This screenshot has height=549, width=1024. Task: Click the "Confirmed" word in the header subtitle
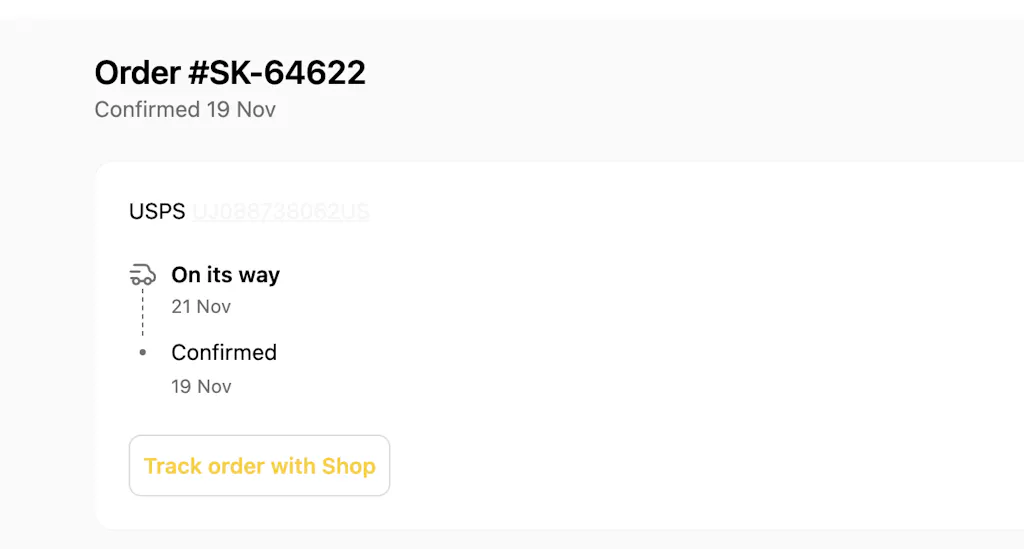148,109
